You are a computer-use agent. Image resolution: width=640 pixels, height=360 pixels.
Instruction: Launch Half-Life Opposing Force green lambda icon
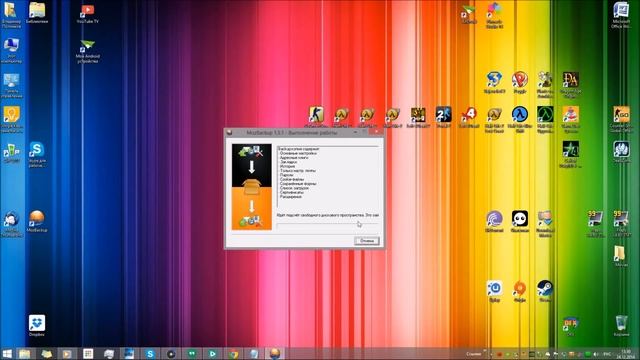click(x=545, y=119)
